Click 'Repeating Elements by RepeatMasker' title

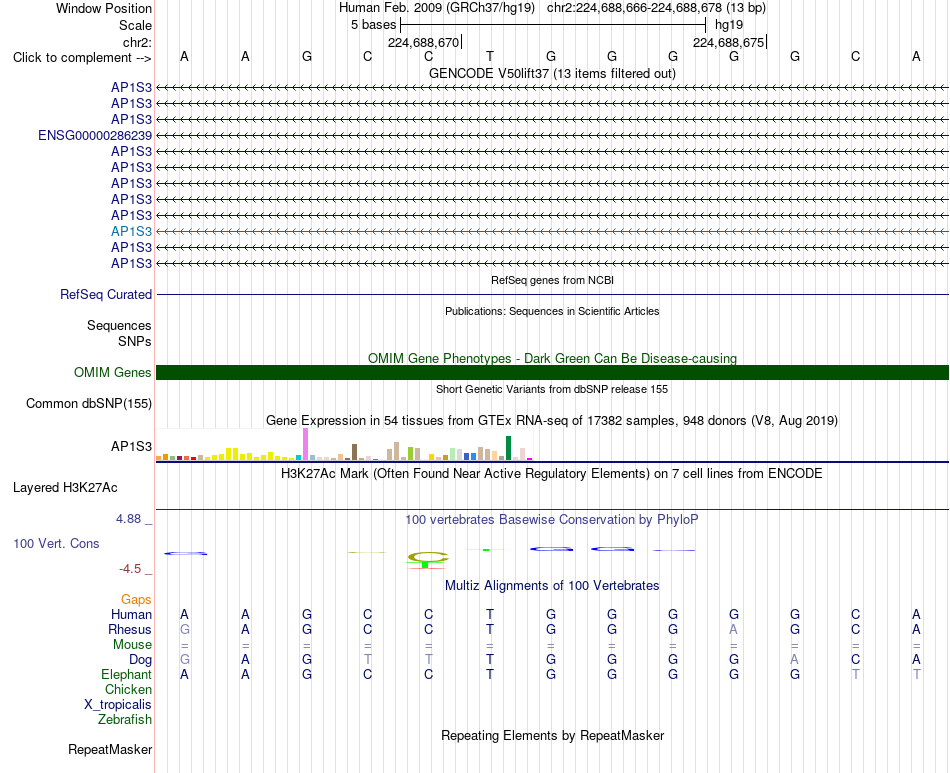[x=552, y=735]
